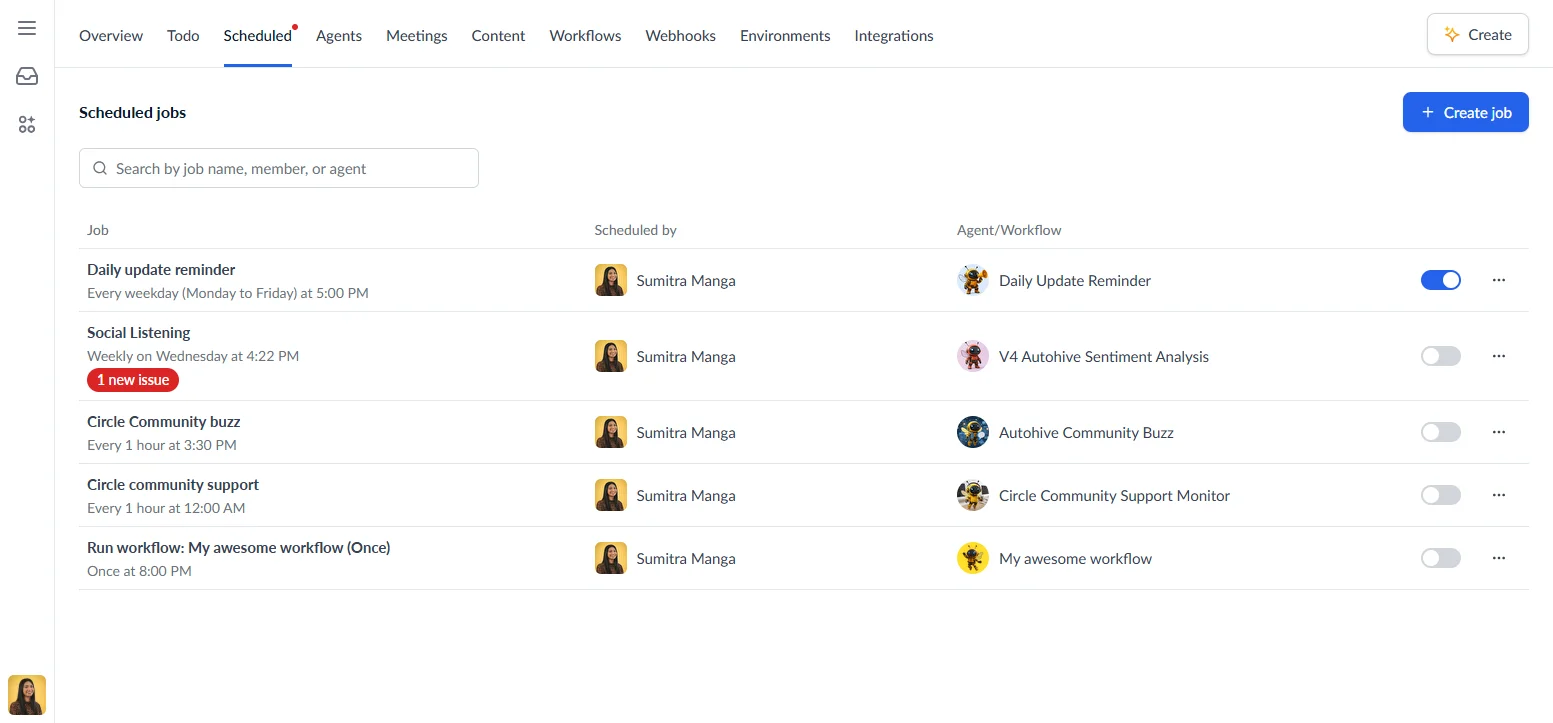
Task: Enable the Circle community support job toggle
Action: 1440,494
